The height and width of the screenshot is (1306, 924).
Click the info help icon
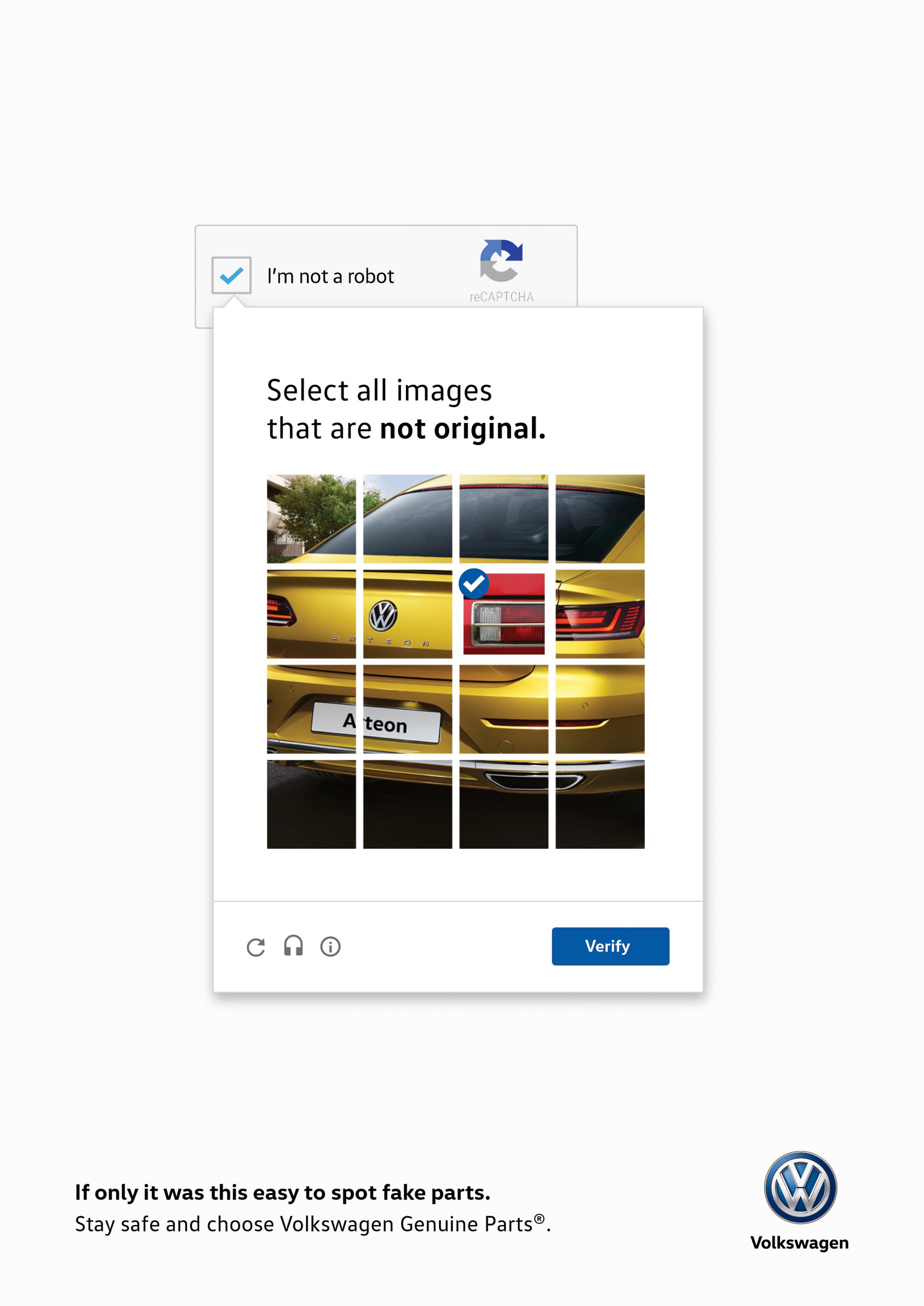tap(330, 947)
